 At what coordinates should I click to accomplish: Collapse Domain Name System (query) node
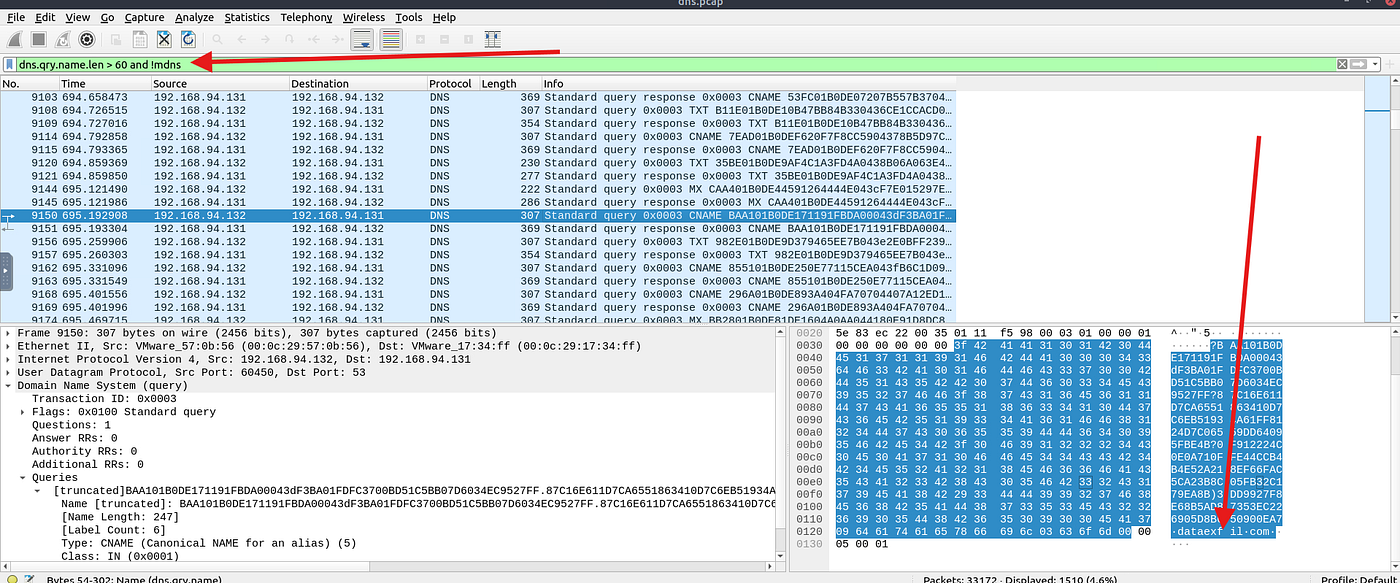[9, 385]
